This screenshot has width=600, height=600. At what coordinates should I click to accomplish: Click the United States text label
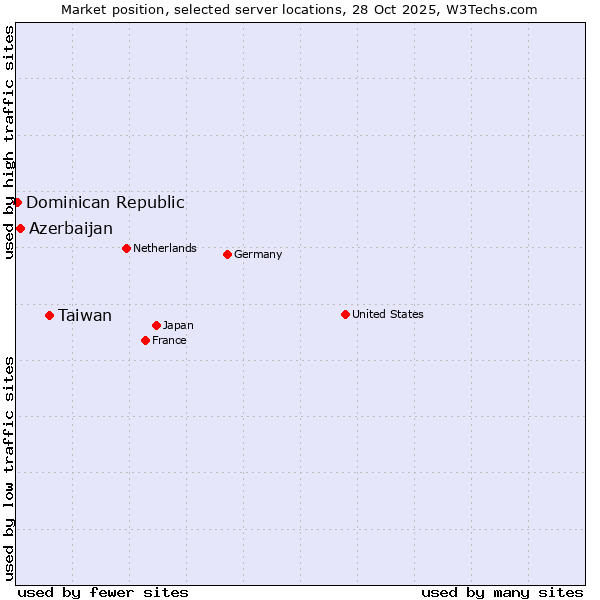388,314
